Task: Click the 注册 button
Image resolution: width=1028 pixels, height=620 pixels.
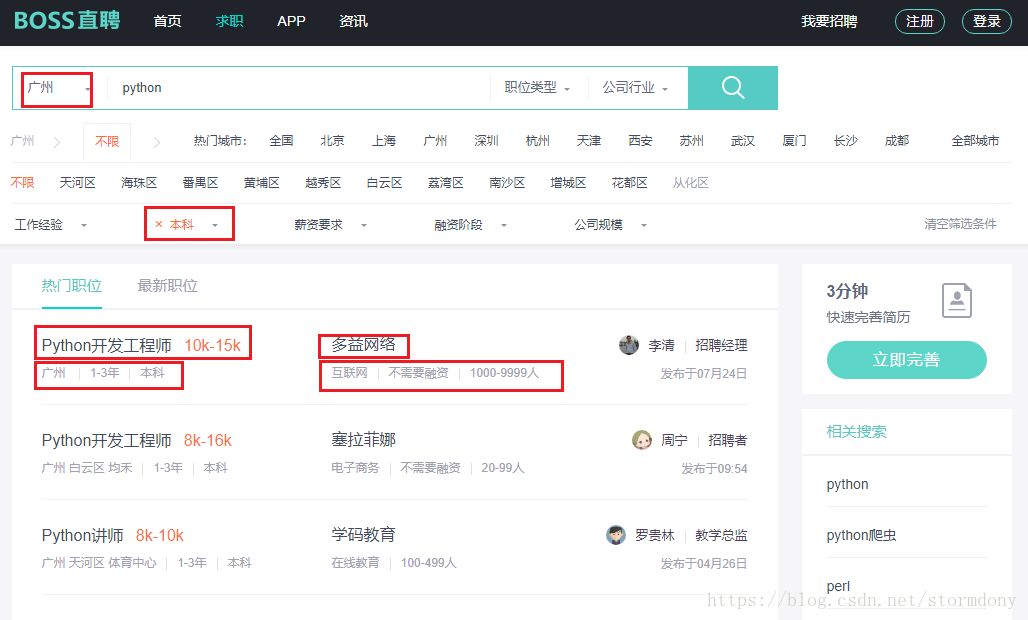Action: [920, 21]
